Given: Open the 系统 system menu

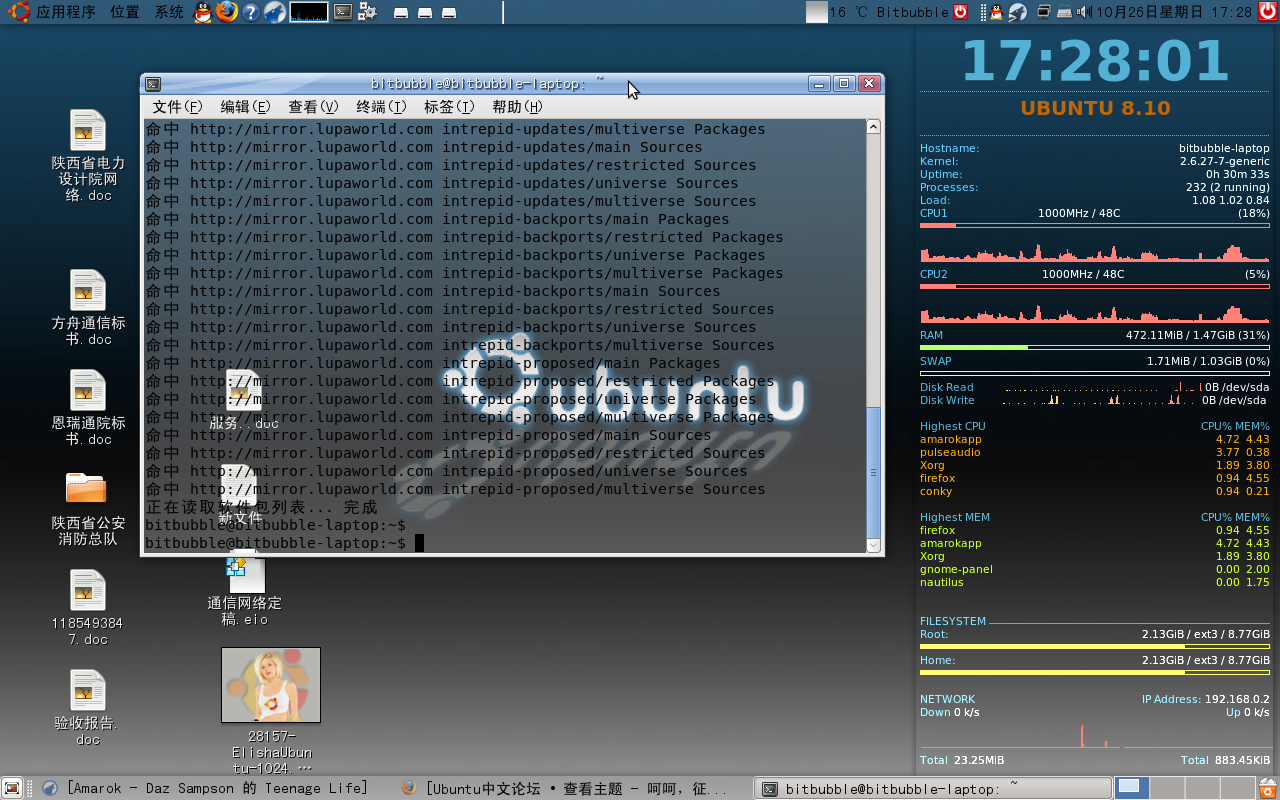Looking at the screenshot, I should [x=169, y=12].
